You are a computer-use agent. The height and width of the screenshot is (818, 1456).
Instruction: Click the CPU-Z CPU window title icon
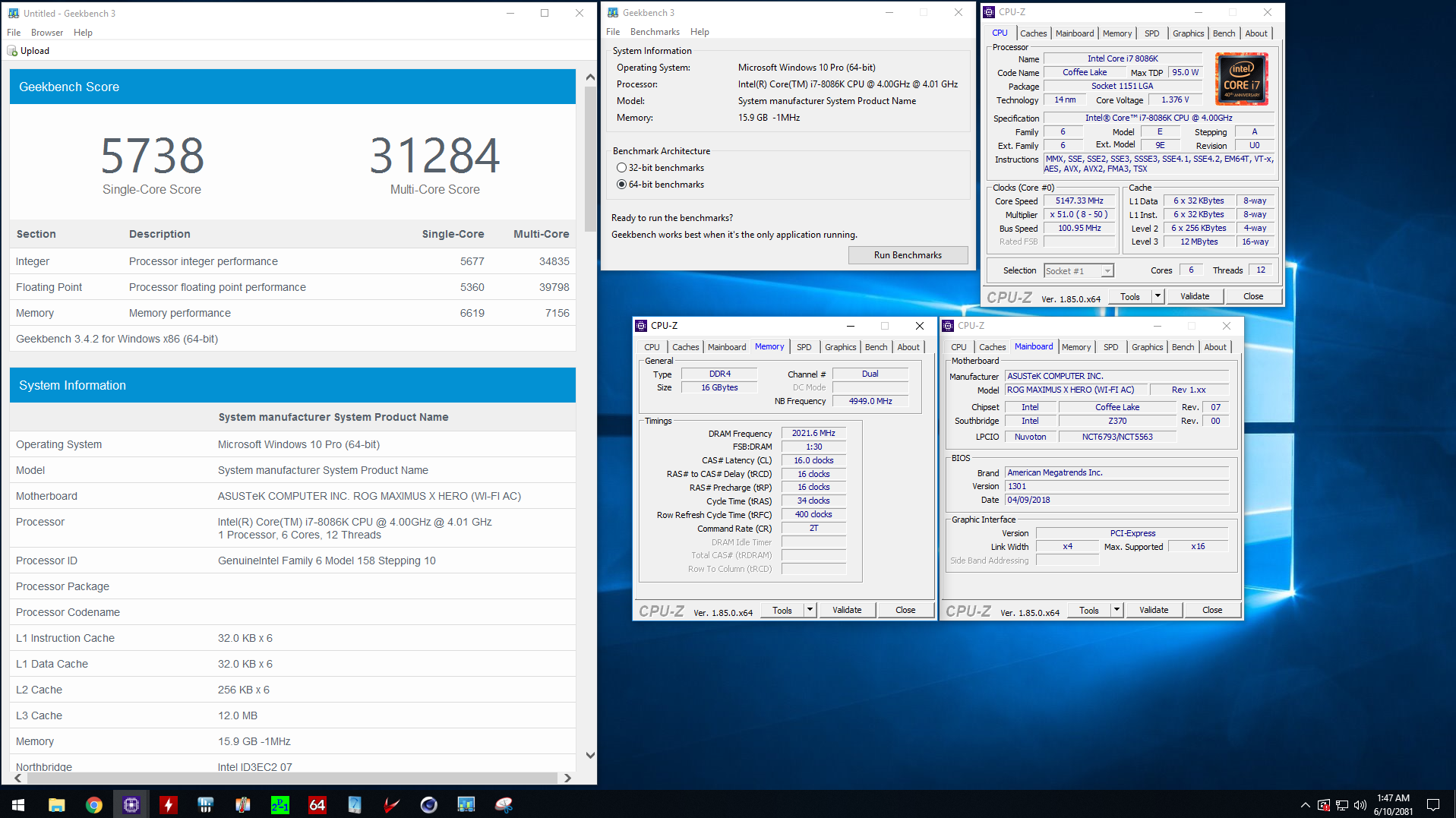point(989,12)
